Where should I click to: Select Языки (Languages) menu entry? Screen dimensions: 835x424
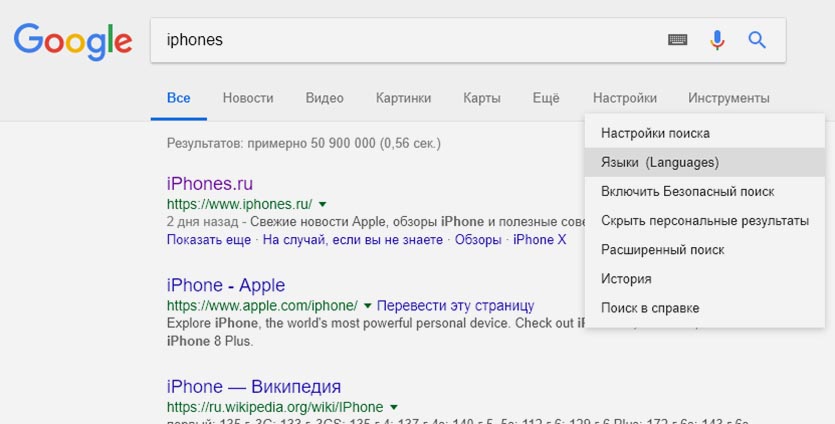click(705, 162)
